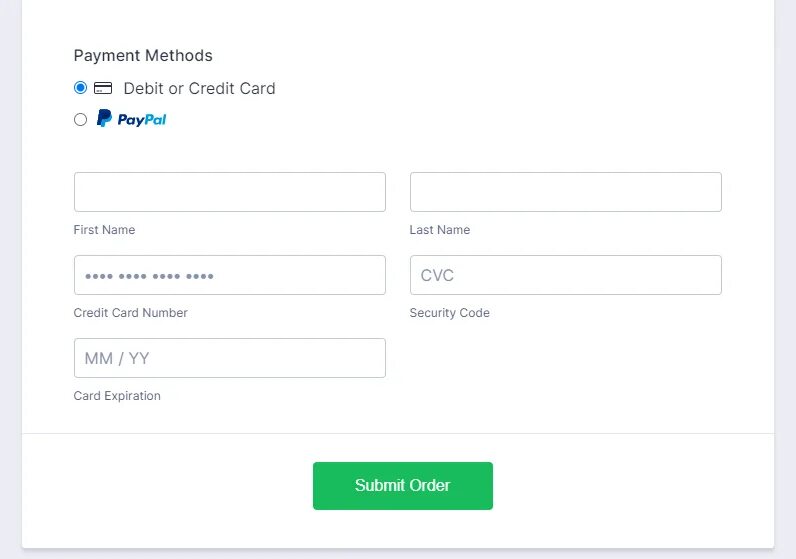
Task: Click the "Card Expiration" label
Action: tap(117, 396)
